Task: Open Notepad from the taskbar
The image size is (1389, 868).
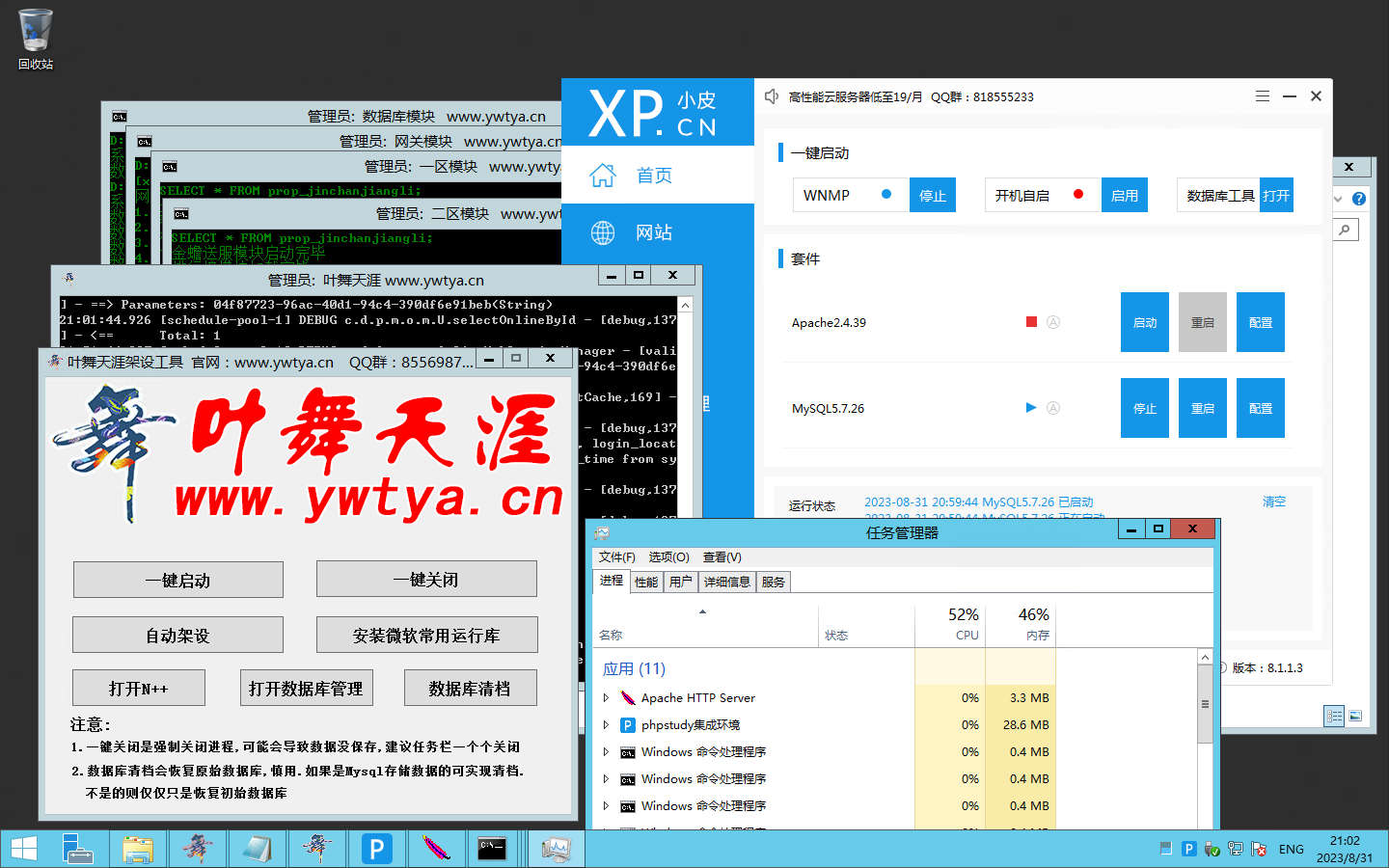Action: coord(257,849)
